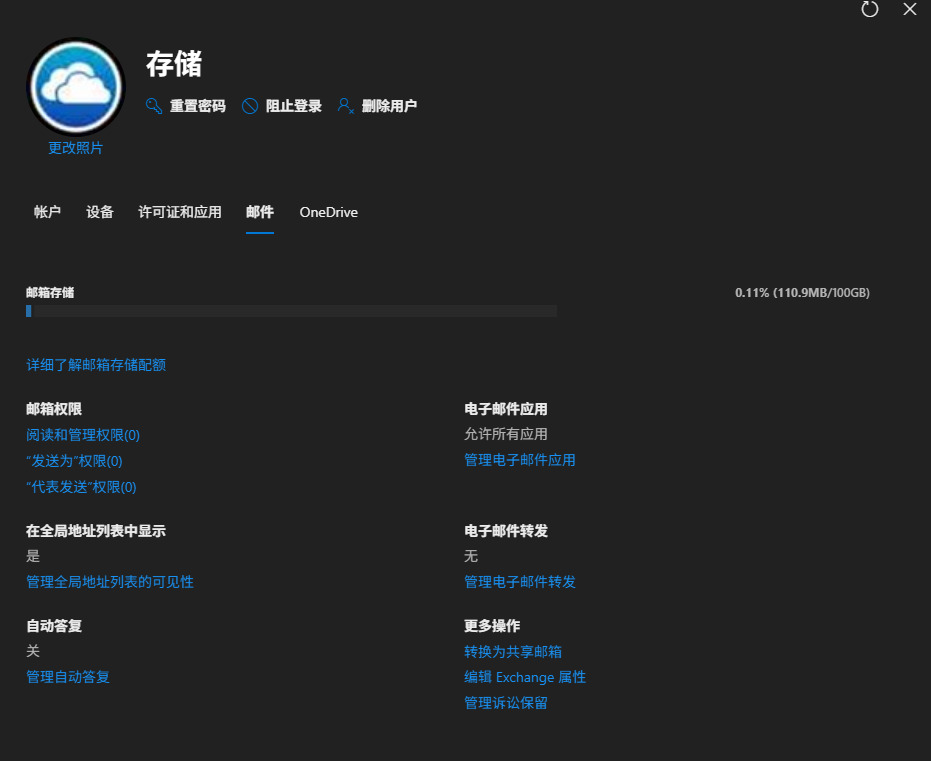
Task: Click 管理全局地址列表的可见性 link
Action: click(x=110, y=582)
